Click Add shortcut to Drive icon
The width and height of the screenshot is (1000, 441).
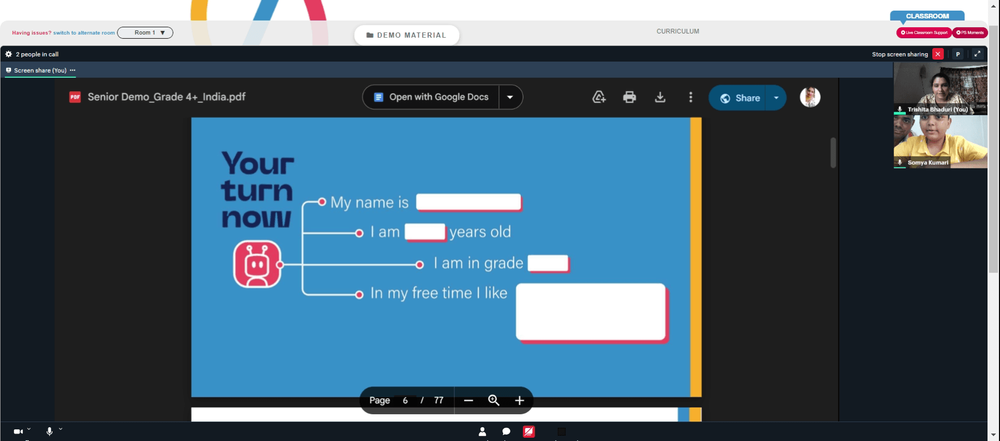(x=599, y=97)
